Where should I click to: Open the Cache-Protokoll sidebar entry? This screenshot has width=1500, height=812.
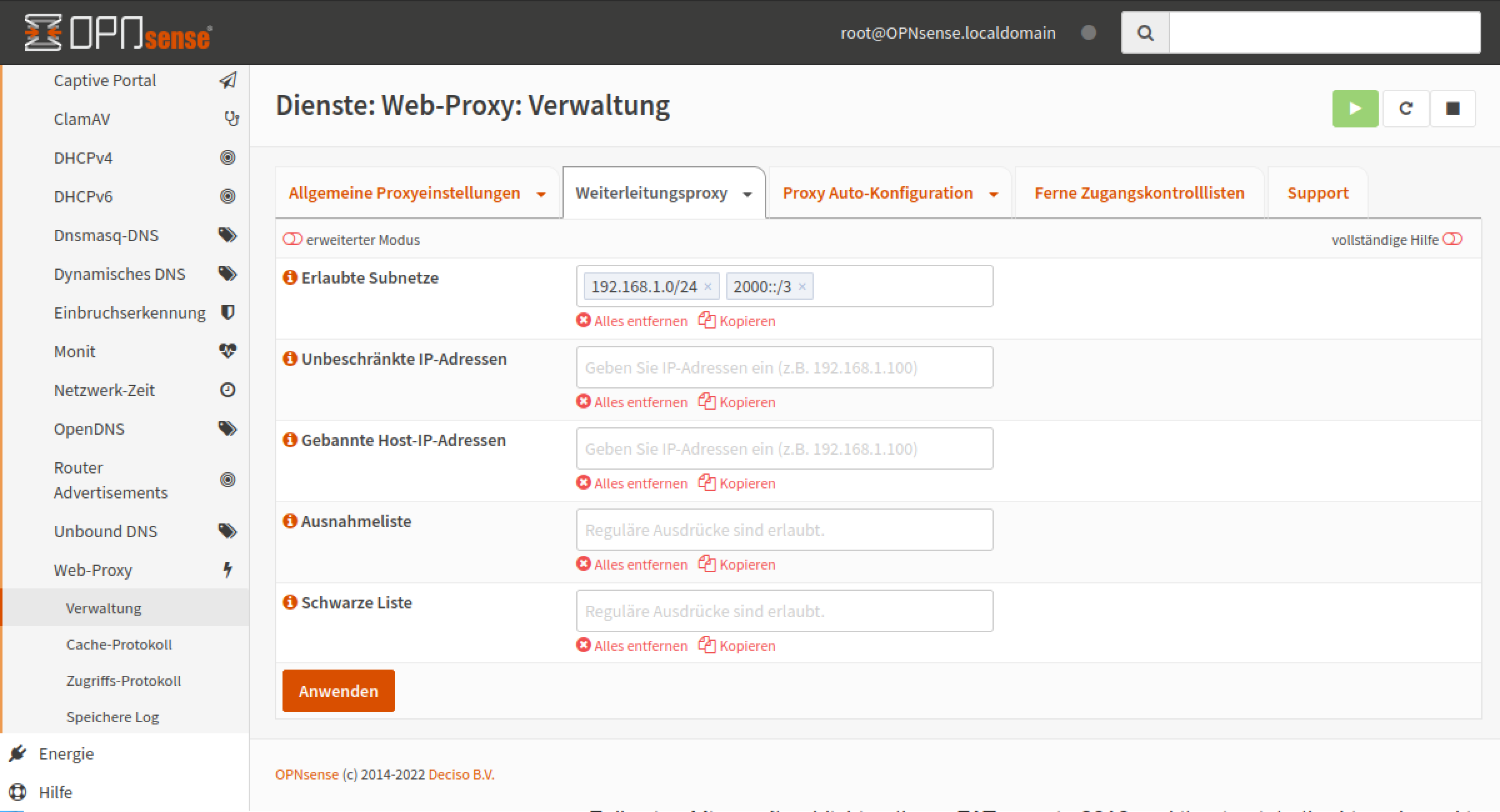tap(119, 645)
